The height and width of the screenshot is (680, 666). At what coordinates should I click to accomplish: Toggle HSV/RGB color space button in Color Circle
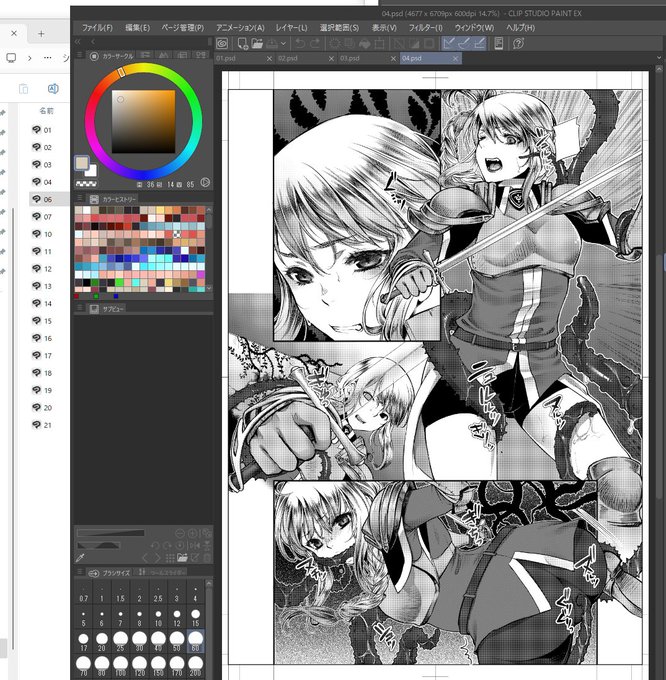pos(205,183)
